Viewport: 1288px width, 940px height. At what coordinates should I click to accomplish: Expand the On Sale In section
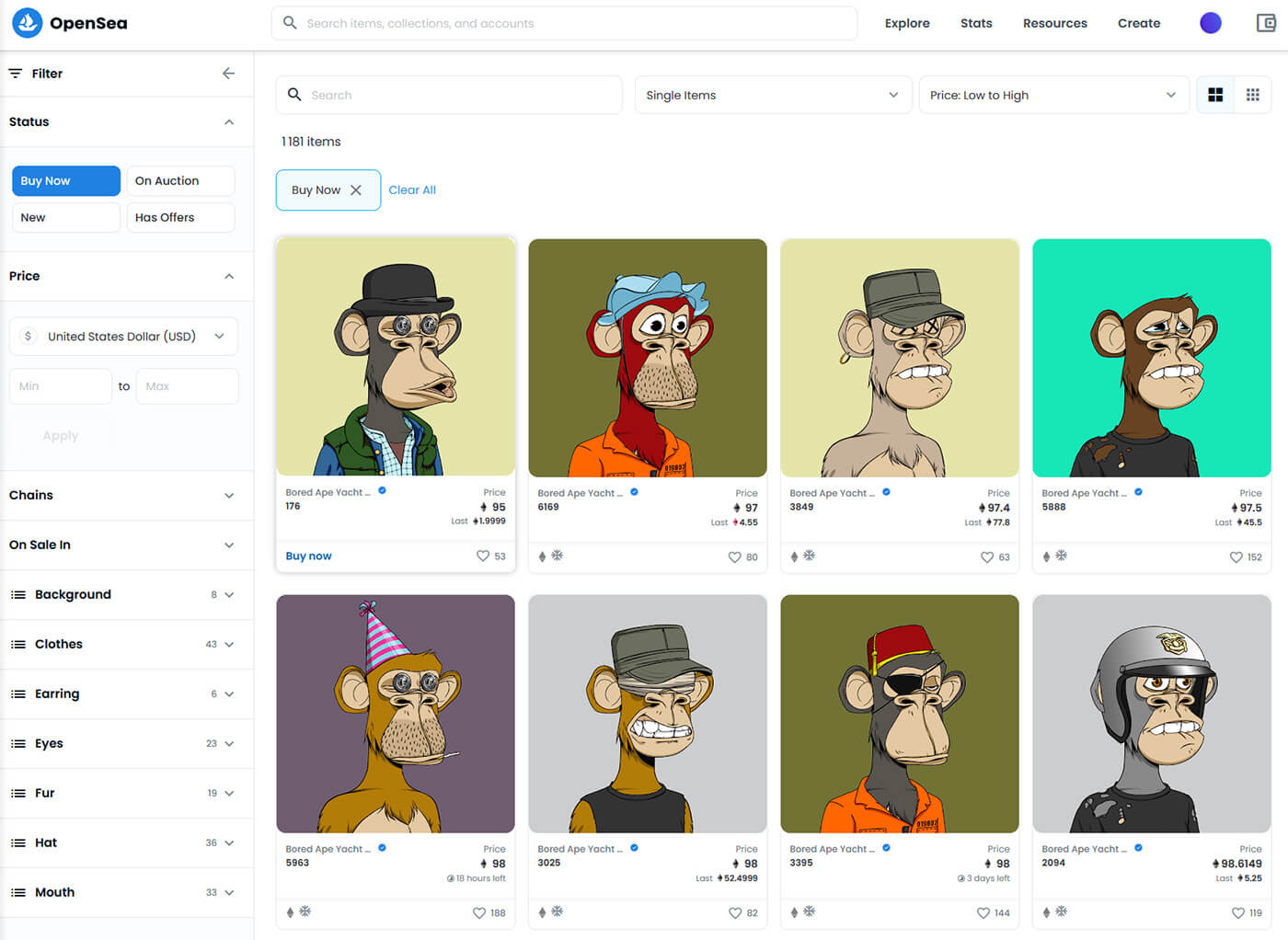click(126, 545)
